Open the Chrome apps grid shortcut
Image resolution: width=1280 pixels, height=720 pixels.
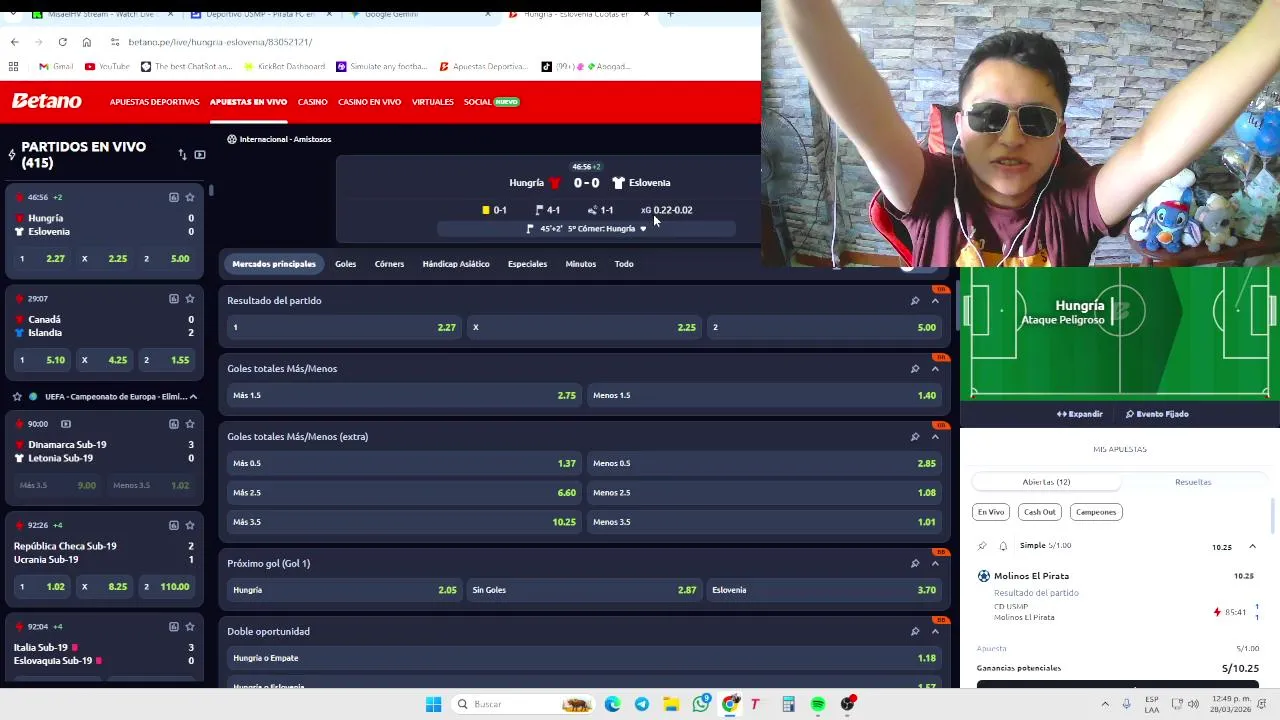(x=13, y=66)
